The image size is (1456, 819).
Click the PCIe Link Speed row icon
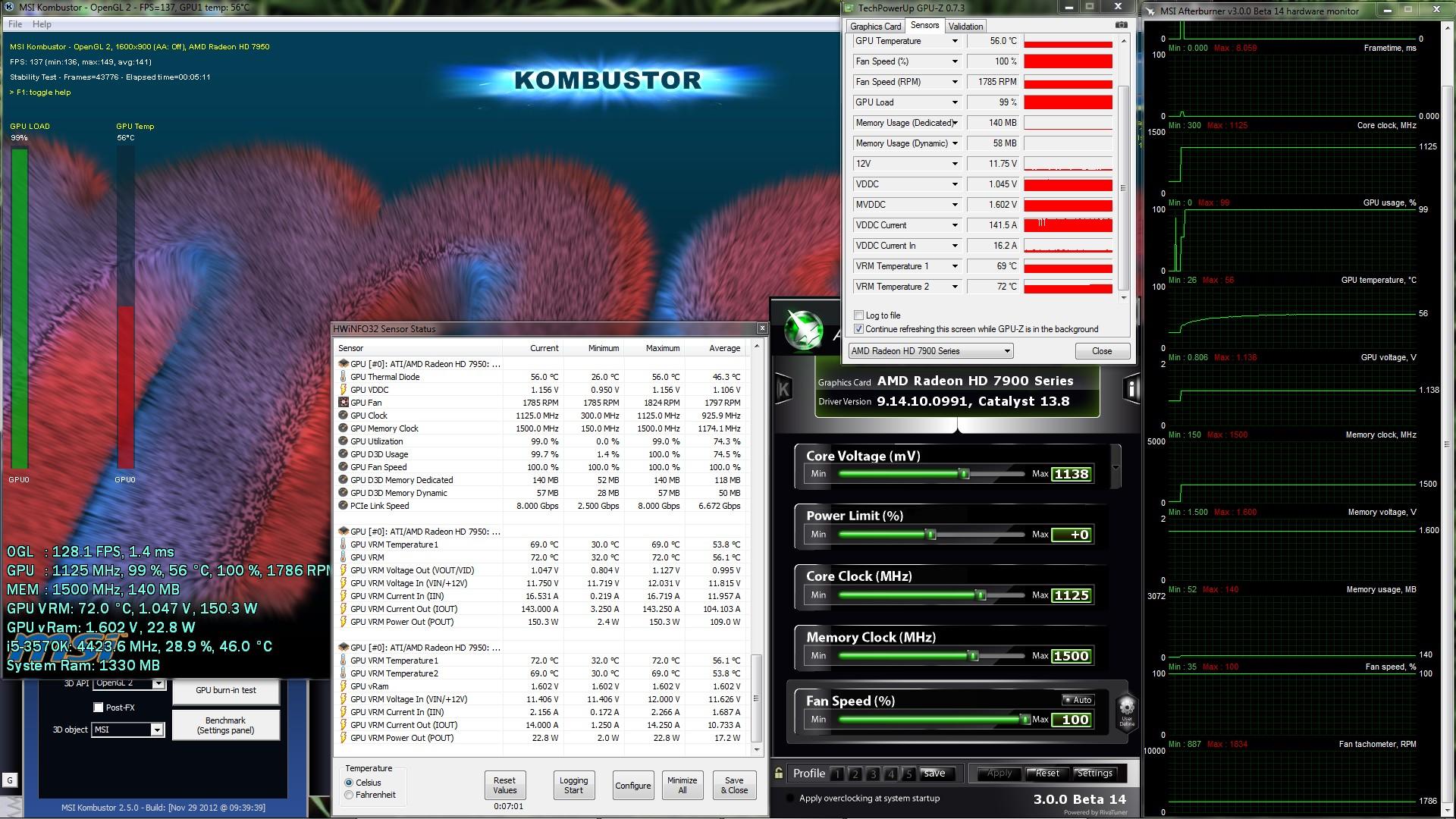click(x=344, y=506)
